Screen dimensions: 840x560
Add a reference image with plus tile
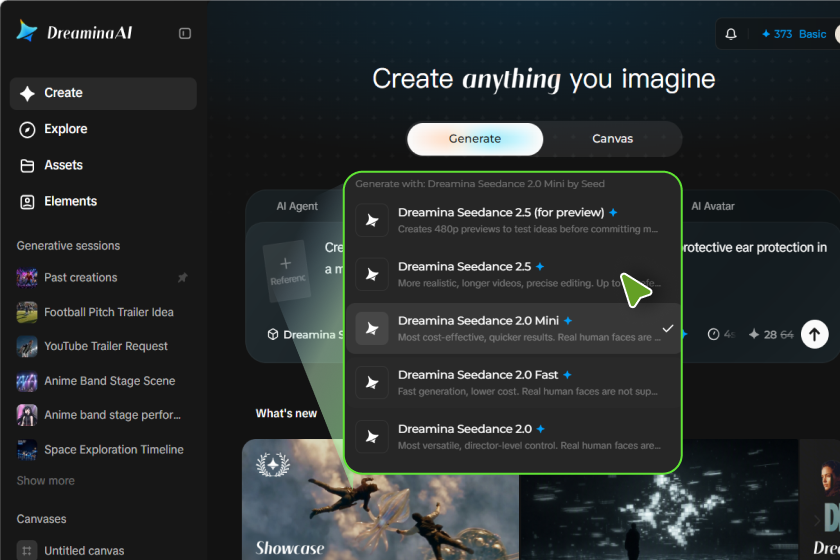[x=287, y=271]
